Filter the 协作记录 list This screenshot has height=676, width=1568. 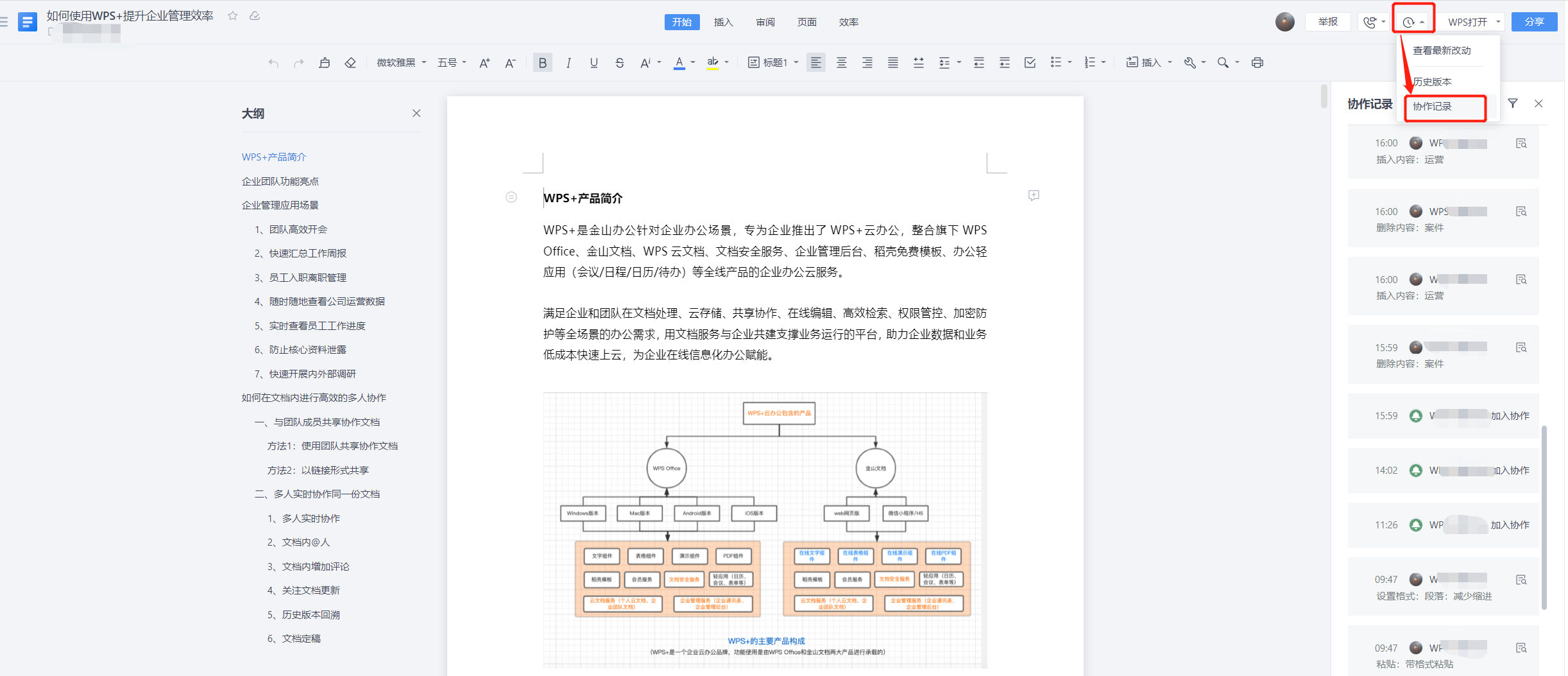(x=1513, y=103)
